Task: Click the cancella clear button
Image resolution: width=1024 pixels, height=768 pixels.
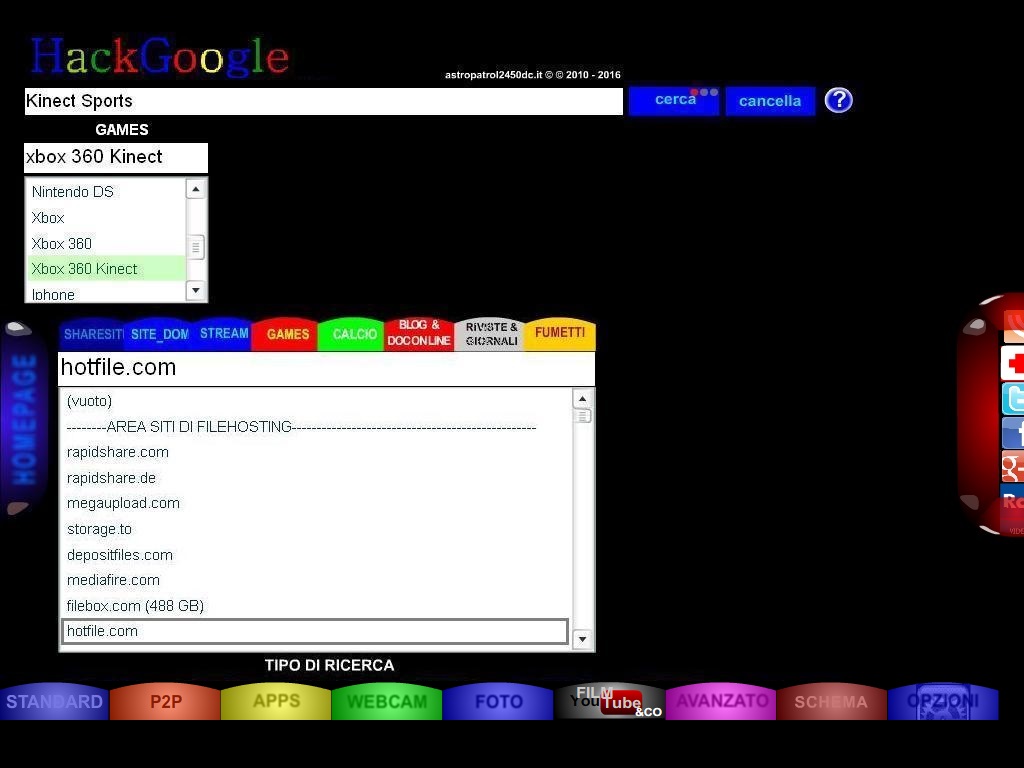Action: pos(770,101)
